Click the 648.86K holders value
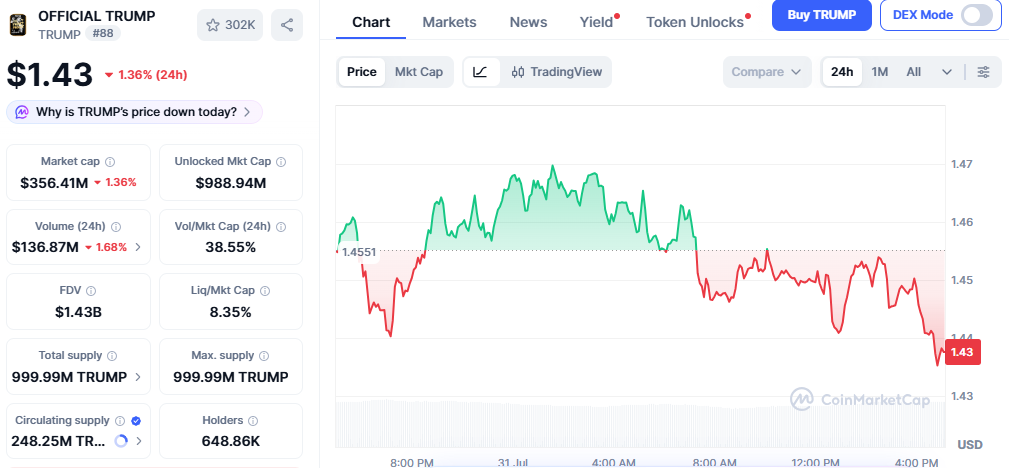Screen dimensions: 1009x468 [230, 442]
